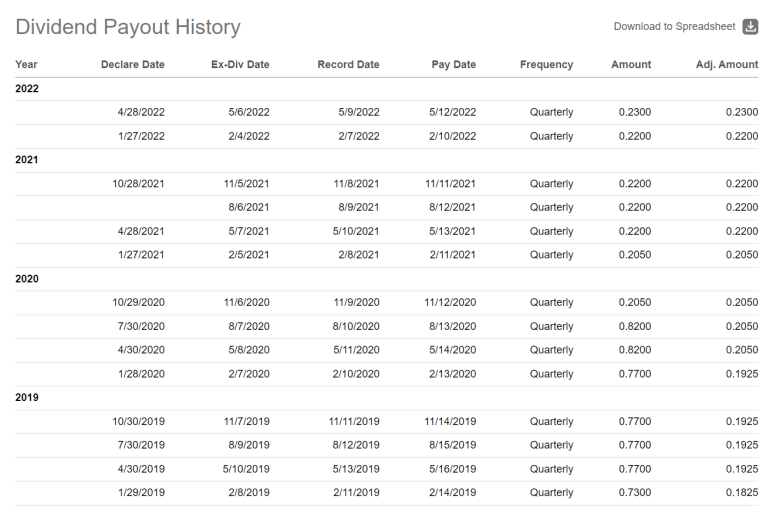Click record date 5/9/2022
Viewport: 773px width, 509px height.
(x=359, y=112)
